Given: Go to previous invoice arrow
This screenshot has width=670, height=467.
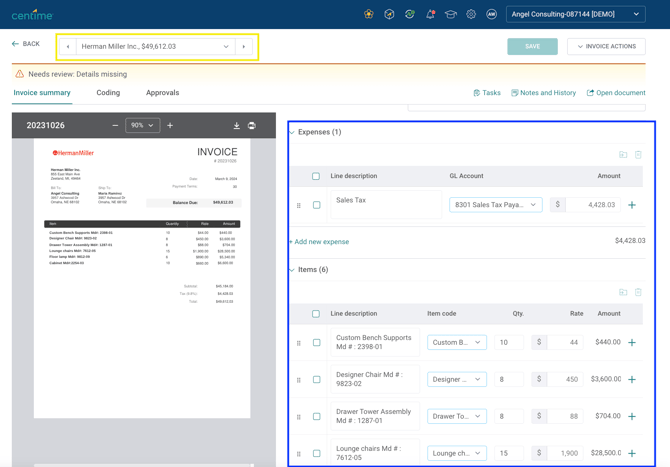Looking at the screenshot, I should tap(68, 47).
